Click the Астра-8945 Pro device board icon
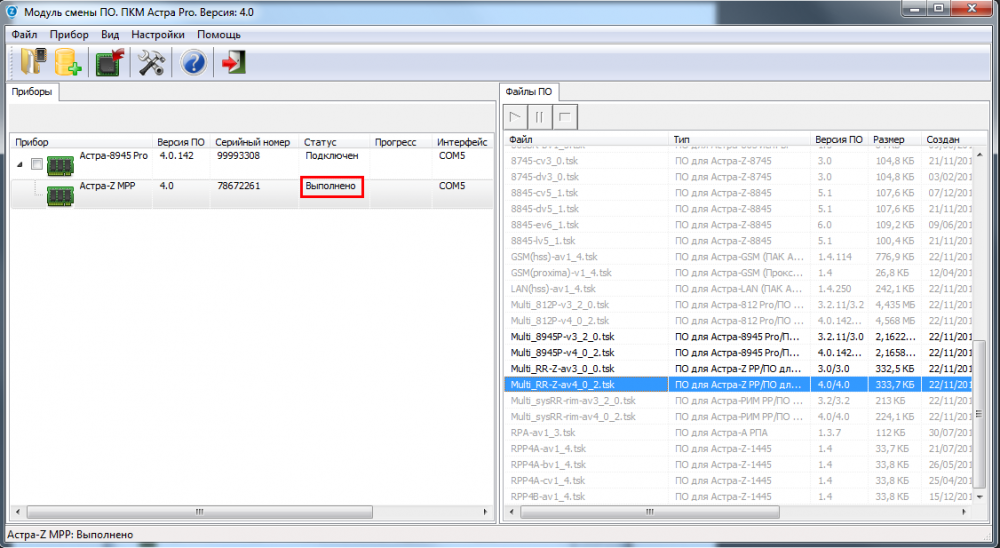1000x548 pixels. point(61,166)
